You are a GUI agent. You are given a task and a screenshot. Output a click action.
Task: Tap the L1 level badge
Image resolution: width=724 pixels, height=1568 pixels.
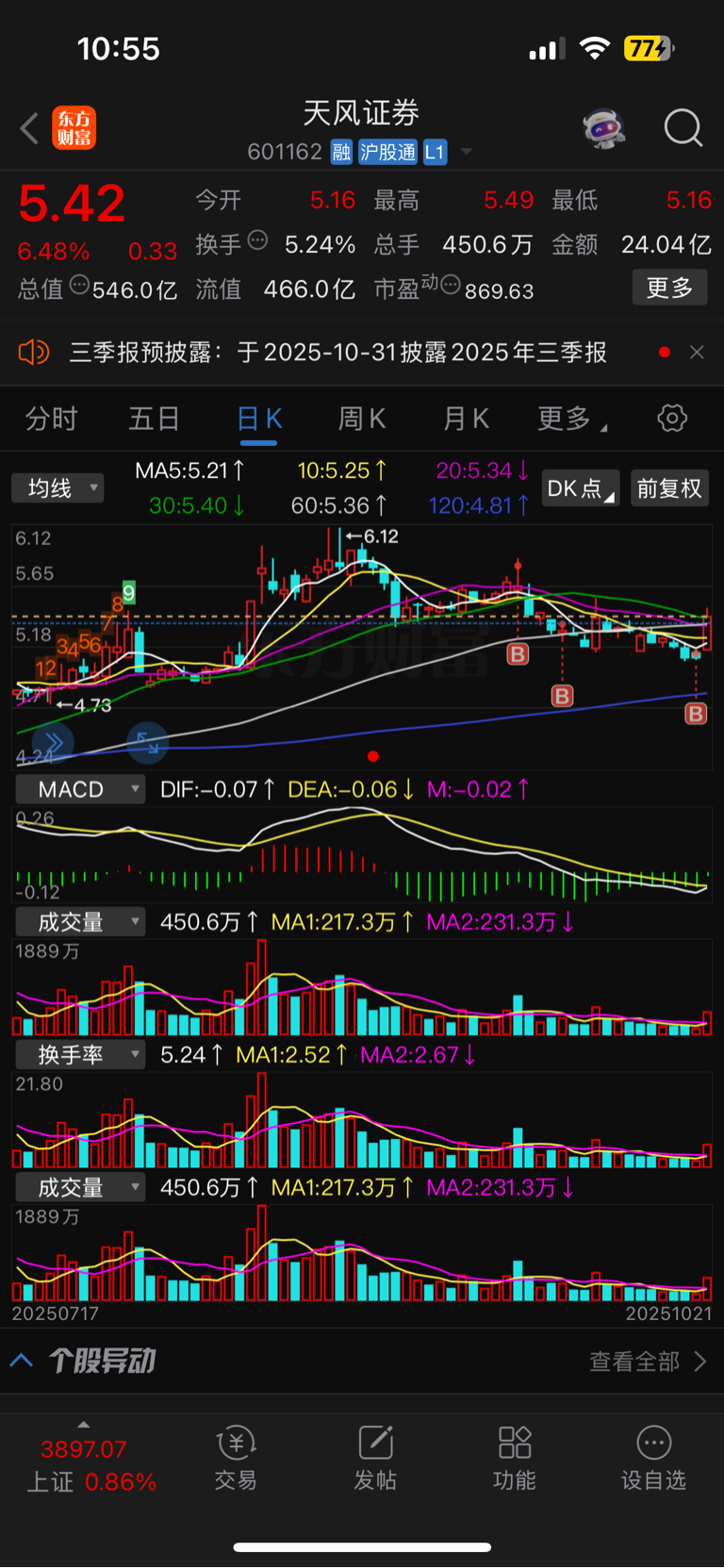435,152
